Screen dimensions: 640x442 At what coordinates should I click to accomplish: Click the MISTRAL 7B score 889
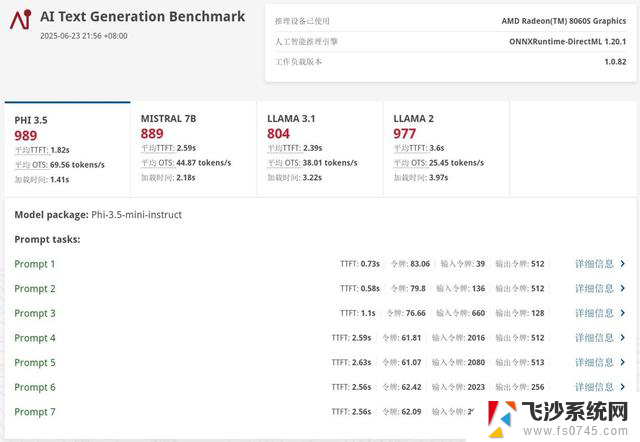point(152,133)
